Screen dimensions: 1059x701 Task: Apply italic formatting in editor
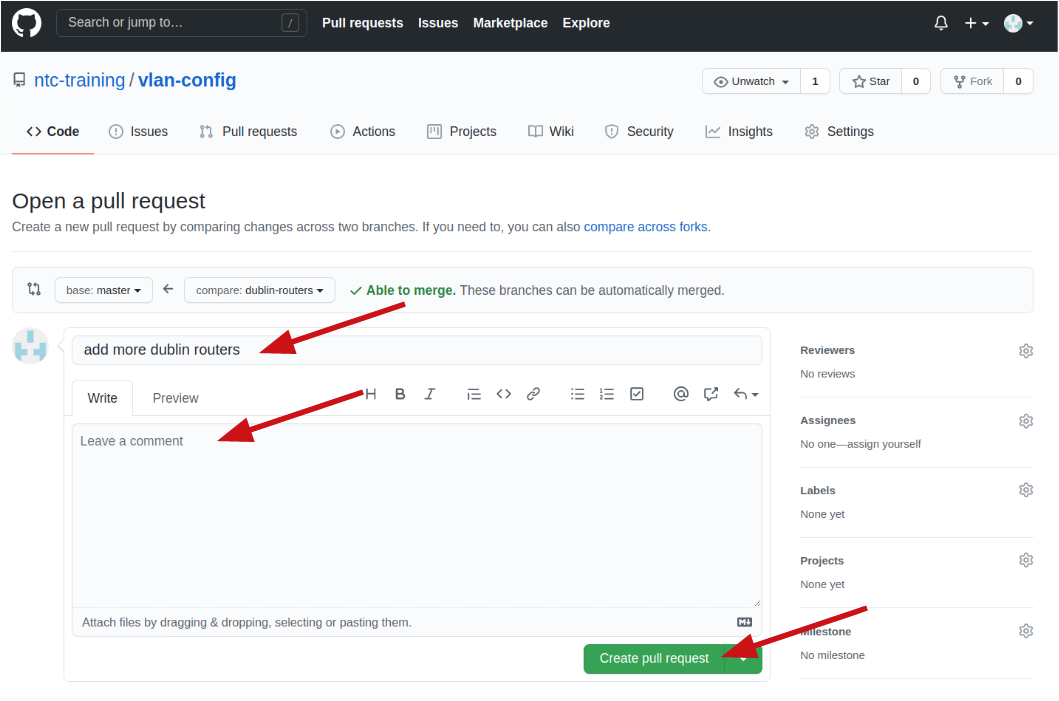[x=430, y=394]
